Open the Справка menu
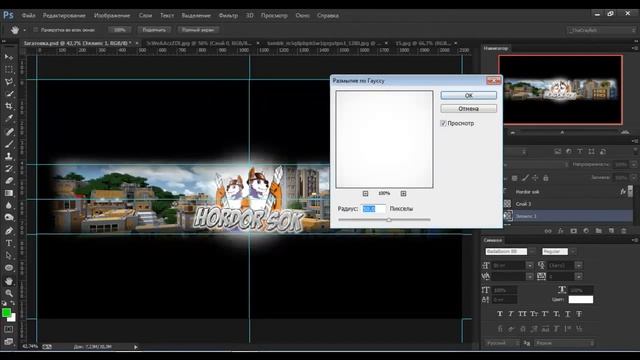The height and width of the screenshot is (360, 640). pos(328,16)
